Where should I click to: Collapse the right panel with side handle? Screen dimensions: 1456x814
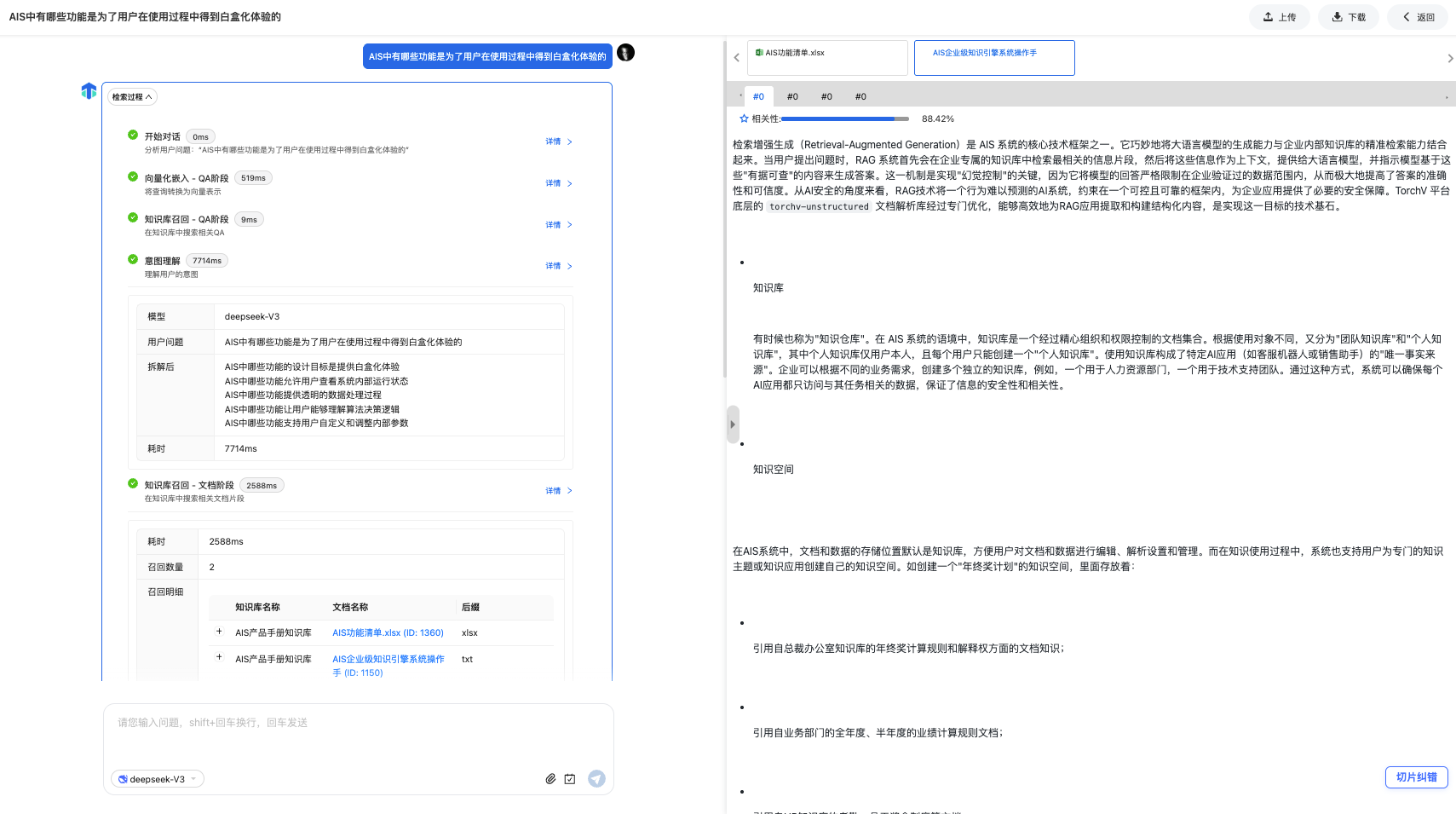point(733,424)
